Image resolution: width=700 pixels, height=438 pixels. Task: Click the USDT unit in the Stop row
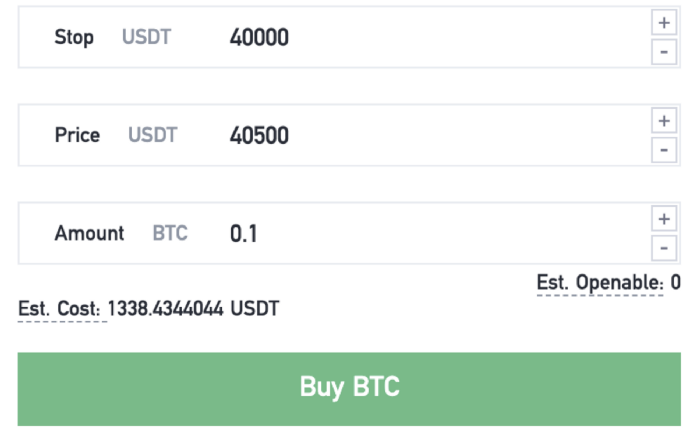146,37
